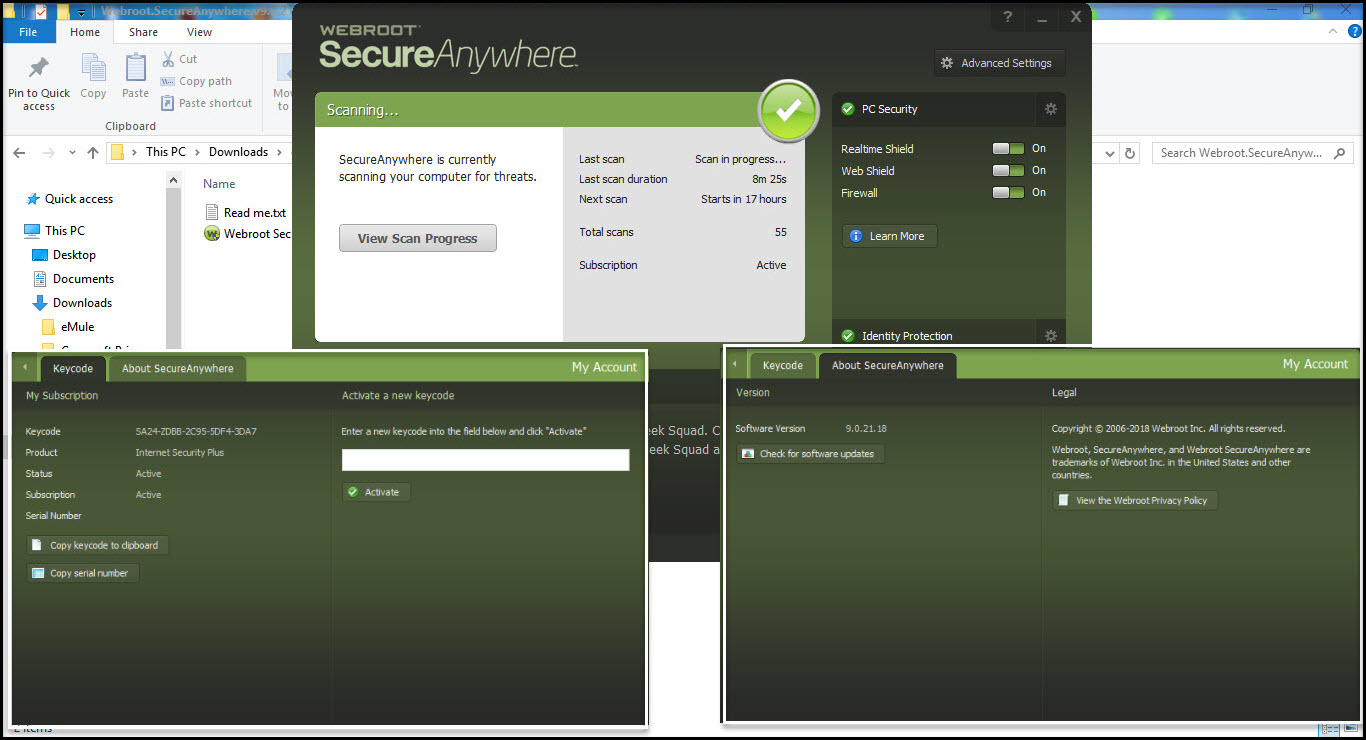
Task: Click View the Webroot Privacy Policy button
Action: point(1134,500)
